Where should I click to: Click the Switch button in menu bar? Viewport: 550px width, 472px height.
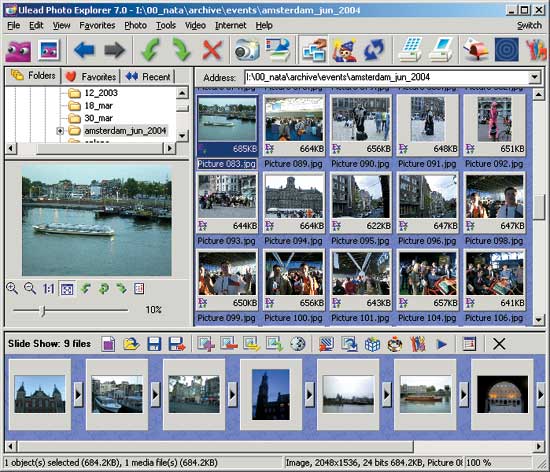pyautogui.click(x=529, y=26)
